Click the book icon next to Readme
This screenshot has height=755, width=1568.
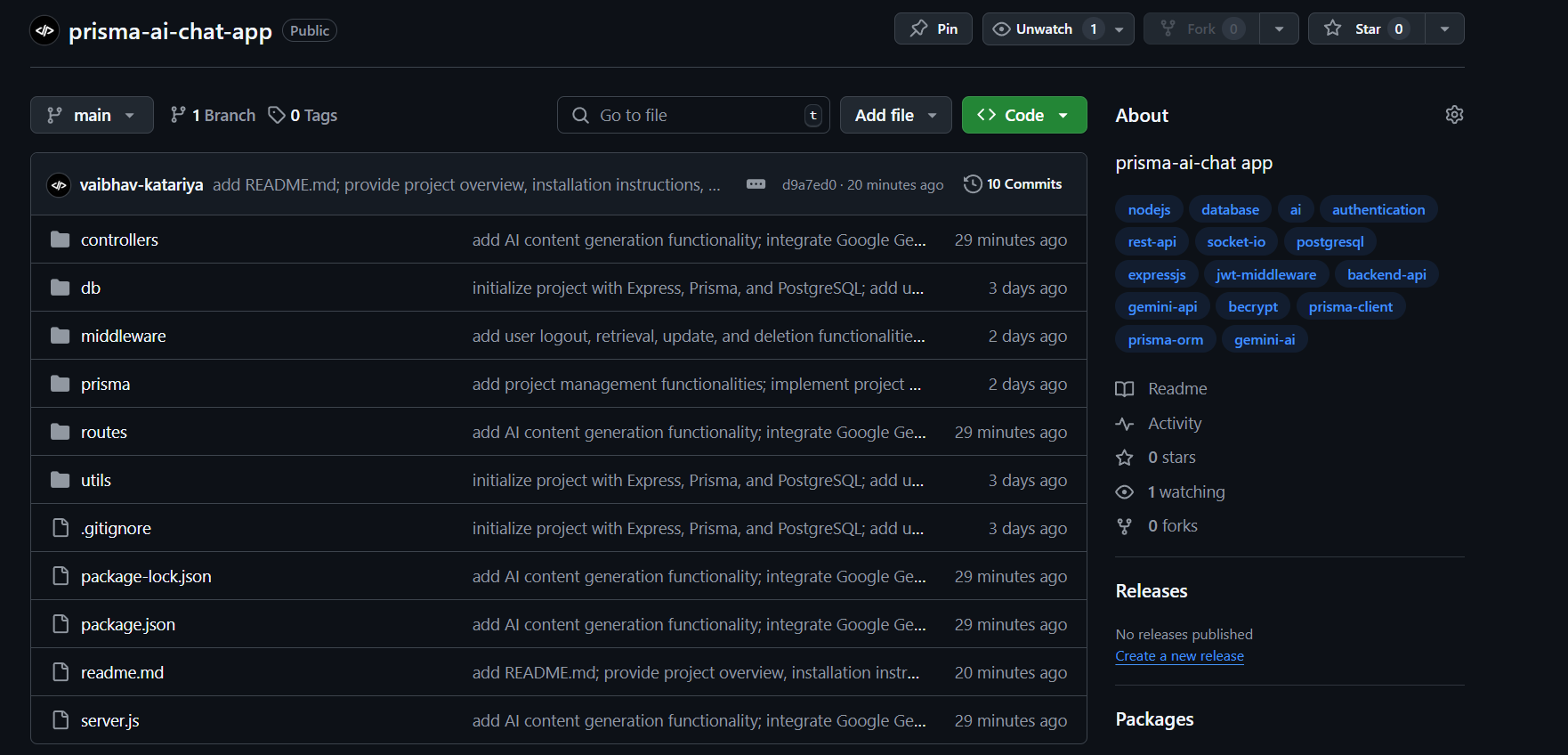point(1125,389)
